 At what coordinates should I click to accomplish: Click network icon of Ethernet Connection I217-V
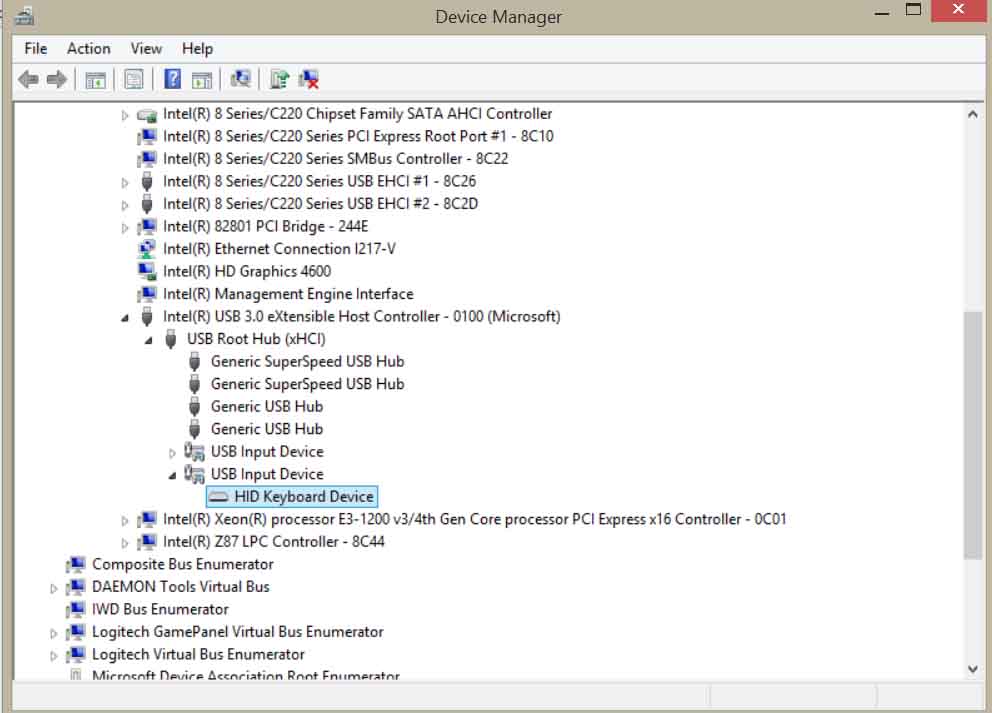[147, 249]
